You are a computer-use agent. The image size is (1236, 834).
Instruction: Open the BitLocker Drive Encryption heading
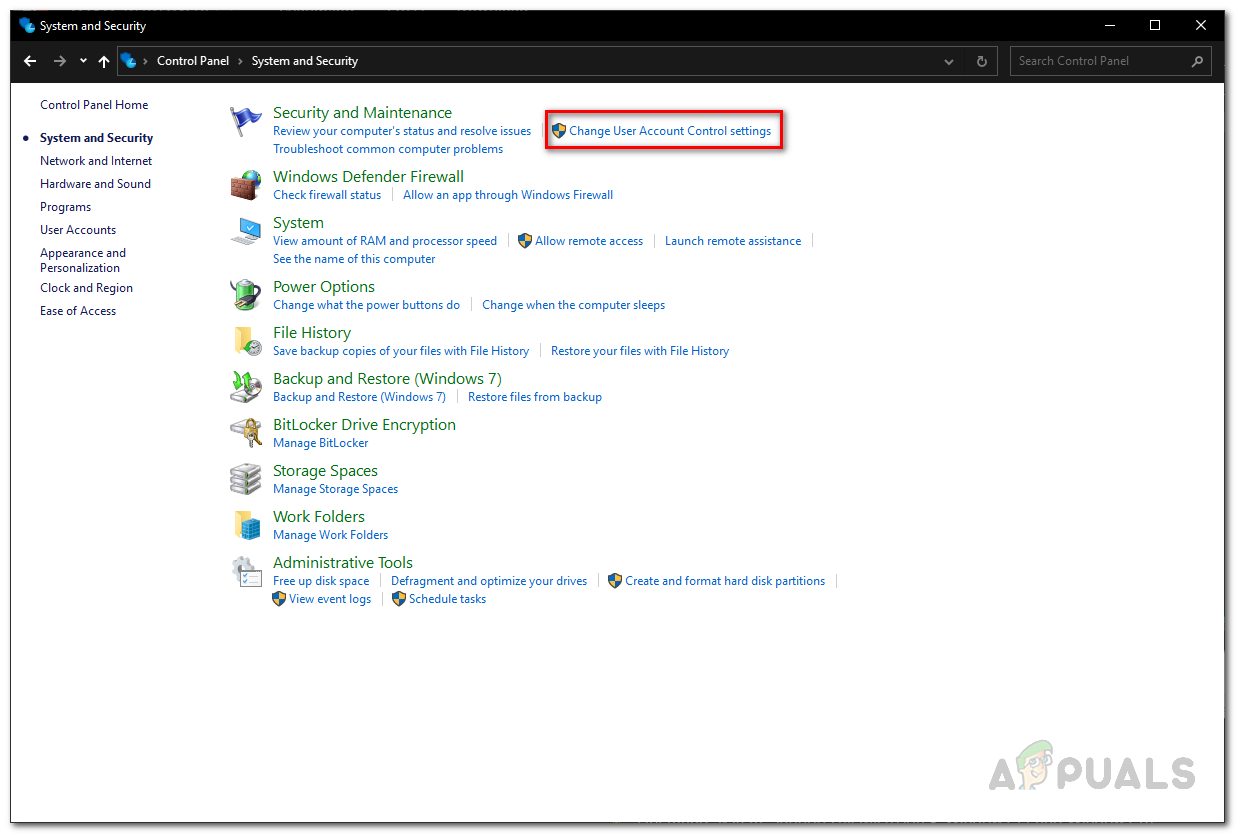click(x=364, y=425)
